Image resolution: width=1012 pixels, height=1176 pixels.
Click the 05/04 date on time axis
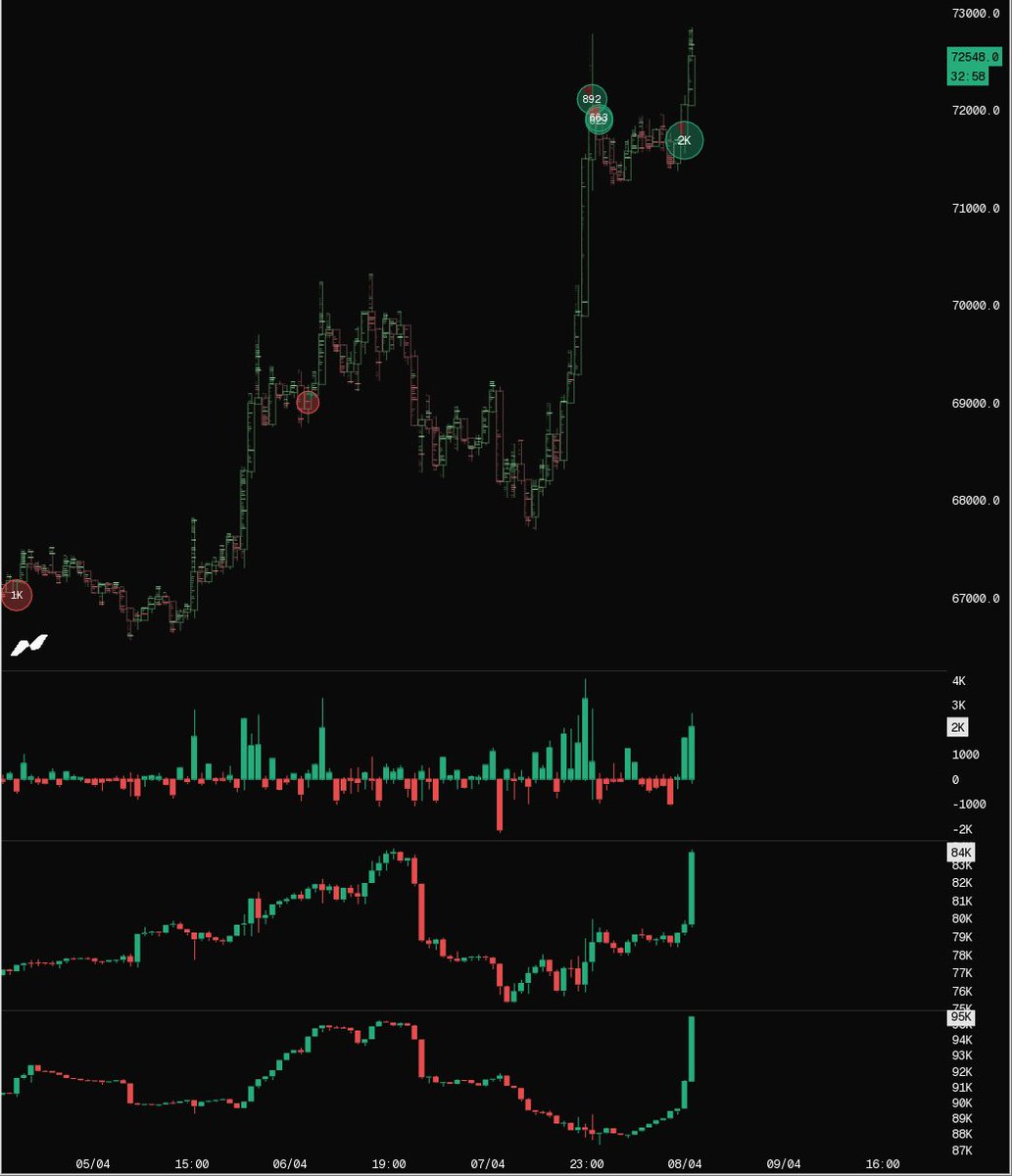pyautogui.click(x=92, y=1164)
